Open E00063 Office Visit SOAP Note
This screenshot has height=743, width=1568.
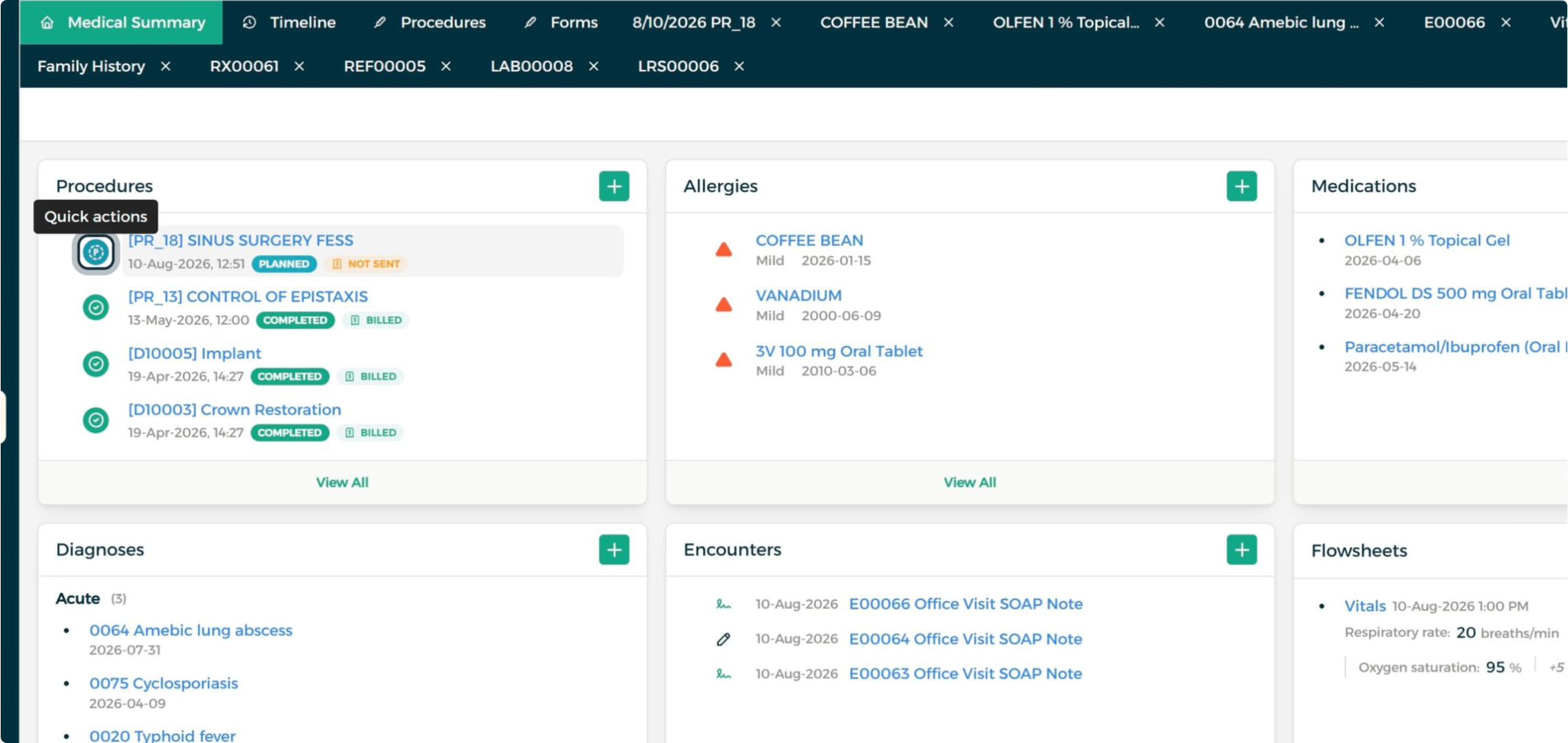pyautogui.click(x=966, y=674)
